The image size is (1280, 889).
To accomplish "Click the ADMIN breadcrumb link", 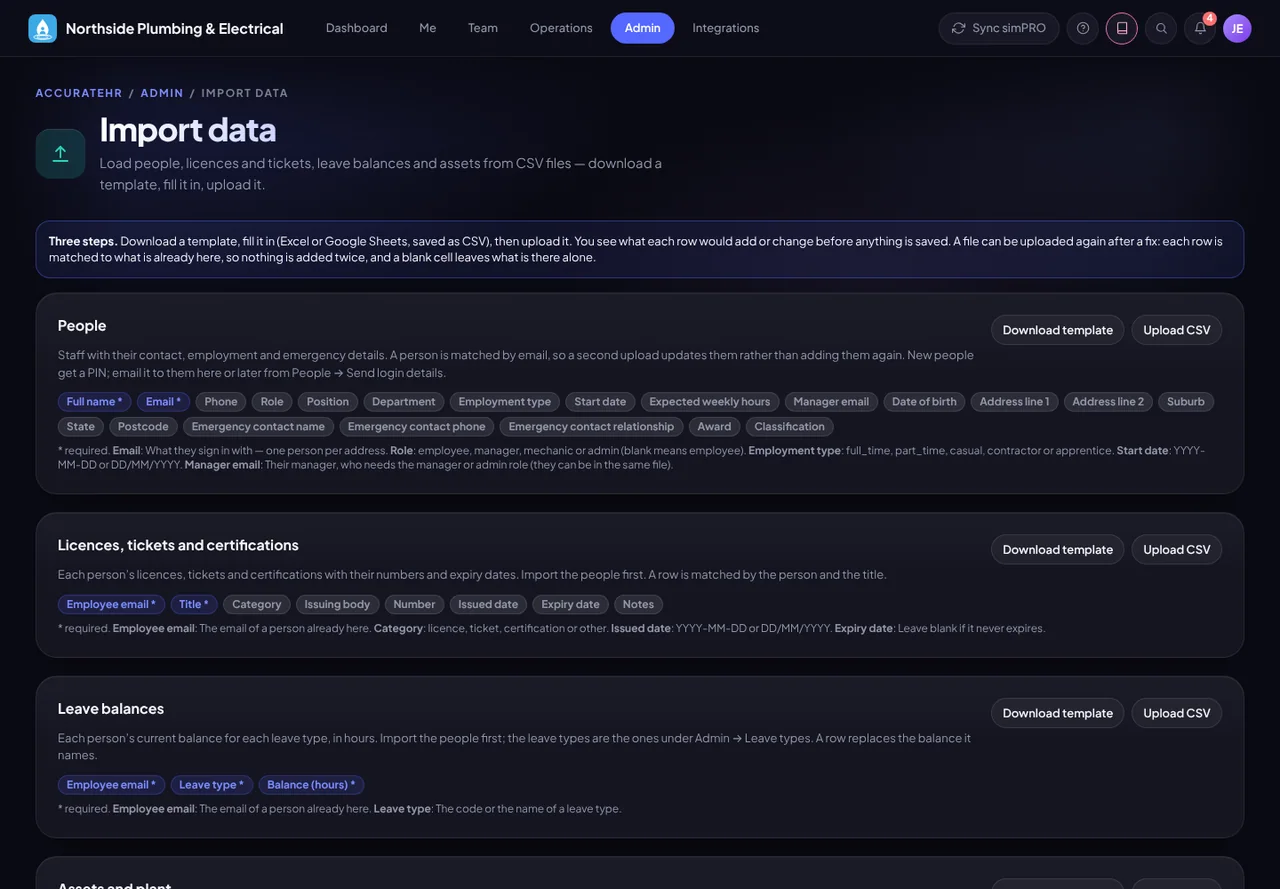I will 162,93.
